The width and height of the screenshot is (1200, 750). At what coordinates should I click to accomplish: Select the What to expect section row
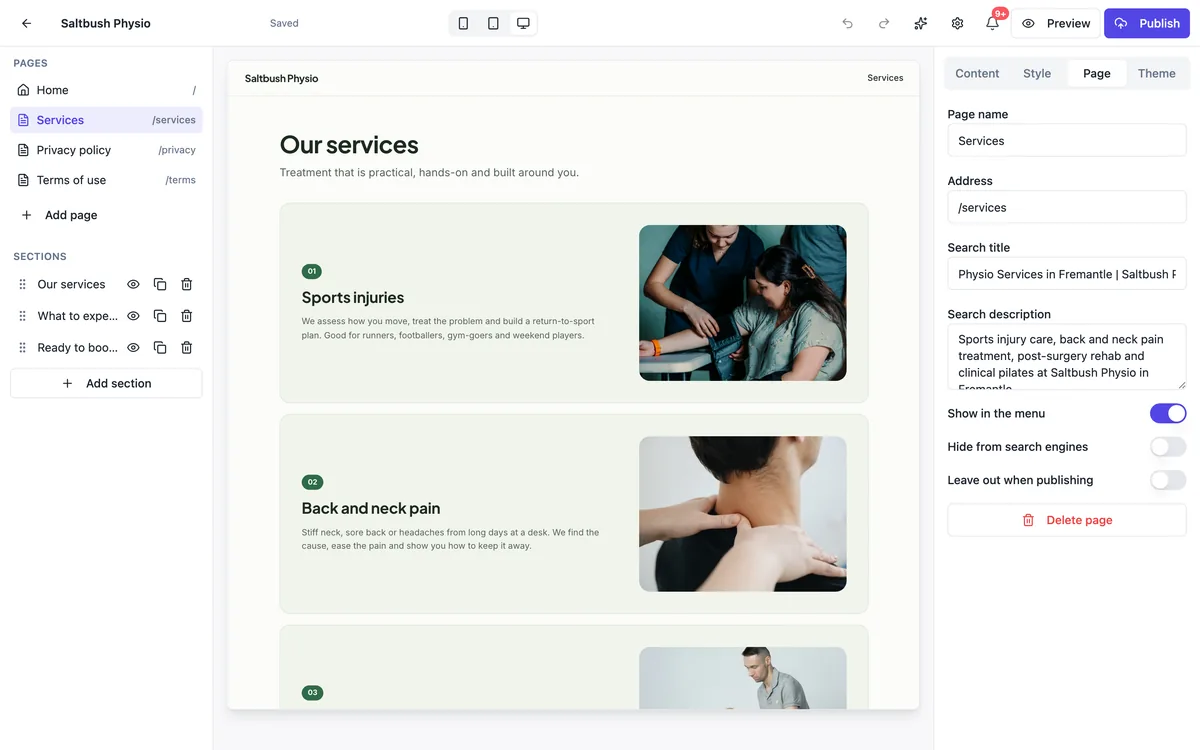[x=106, y=316]
